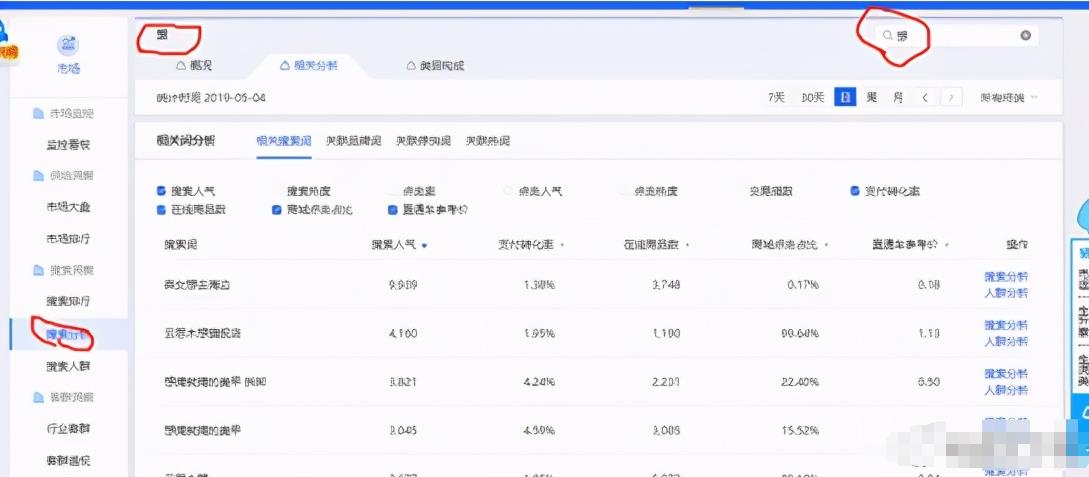
Task: Focus the keyword search input field
Action: [955, 35]
